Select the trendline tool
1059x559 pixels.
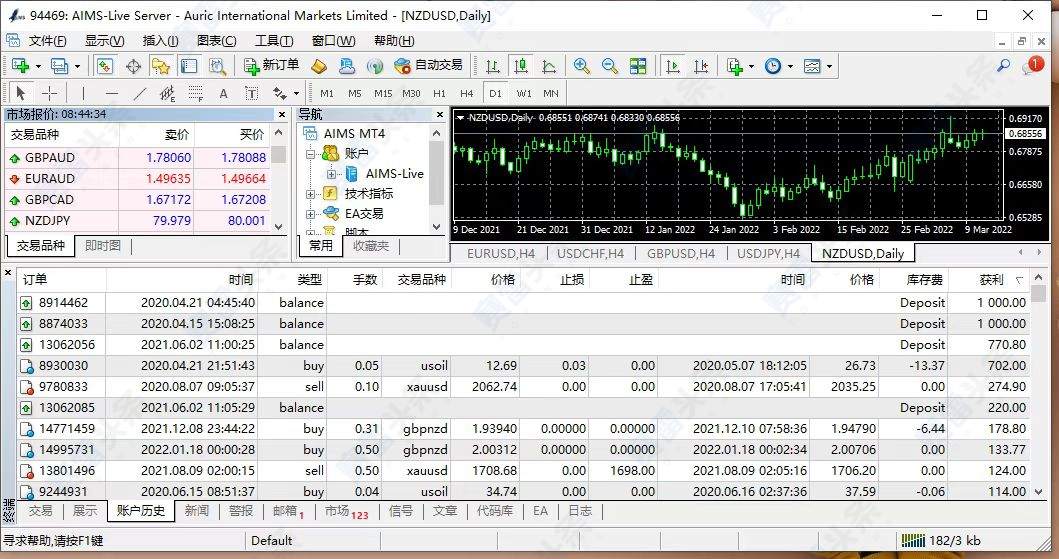click(x=140, y=93)
